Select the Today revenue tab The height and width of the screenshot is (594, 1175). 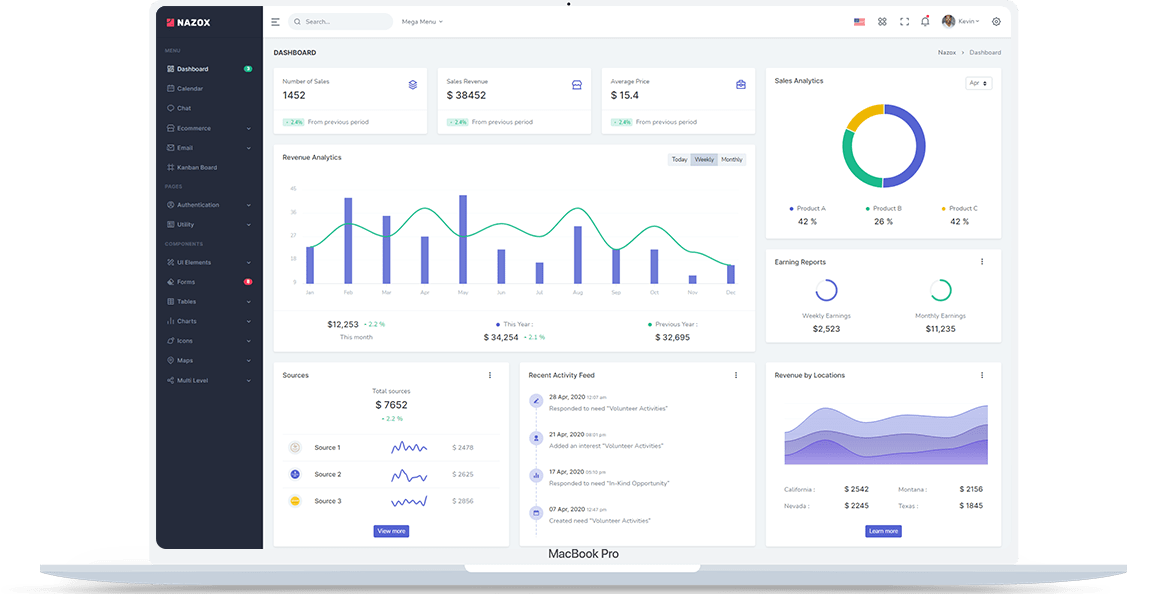point(679,160)
